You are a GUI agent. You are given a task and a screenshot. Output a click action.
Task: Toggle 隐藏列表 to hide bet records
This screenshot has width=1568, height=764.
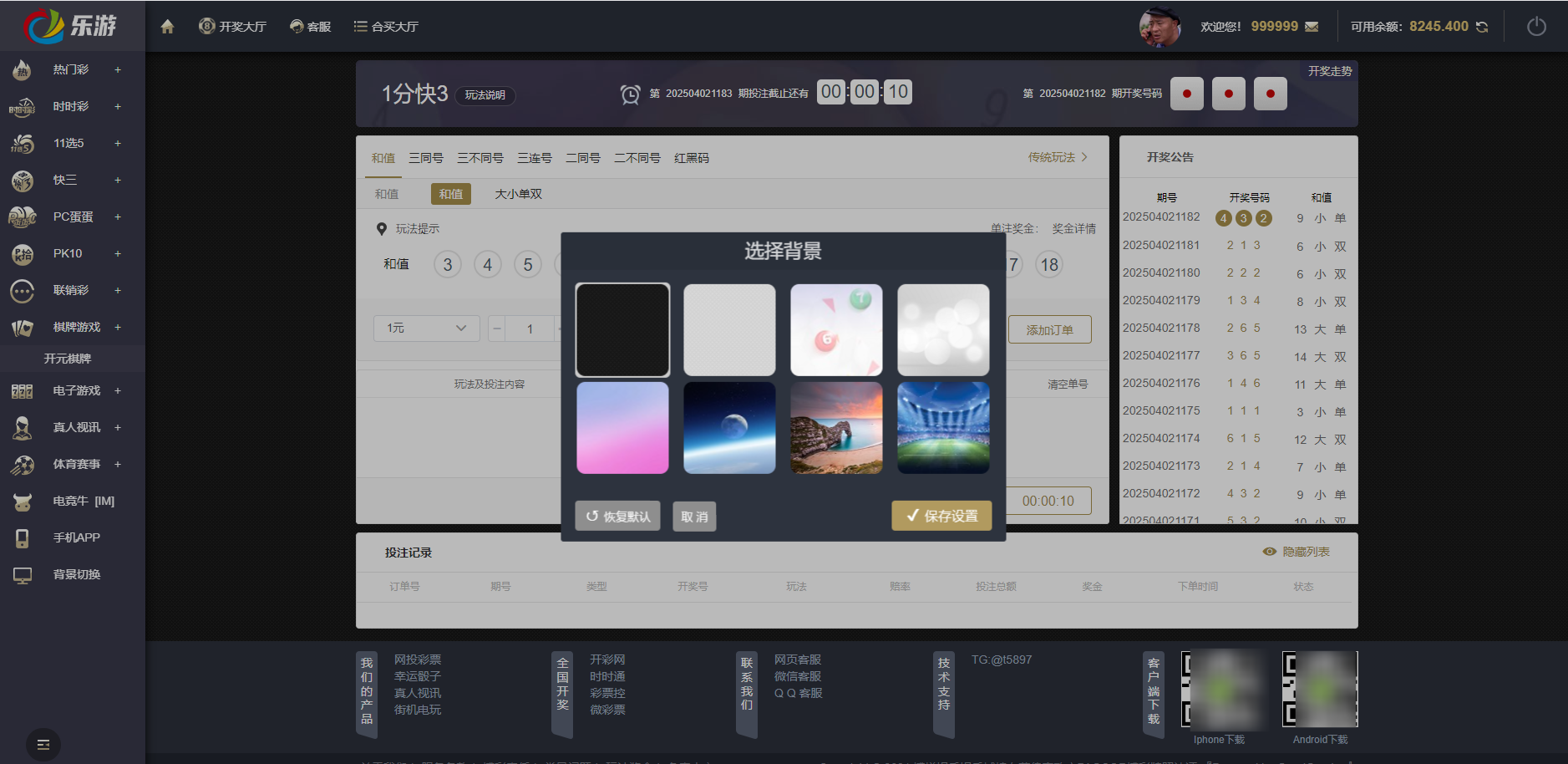[x=1297, y=552]
